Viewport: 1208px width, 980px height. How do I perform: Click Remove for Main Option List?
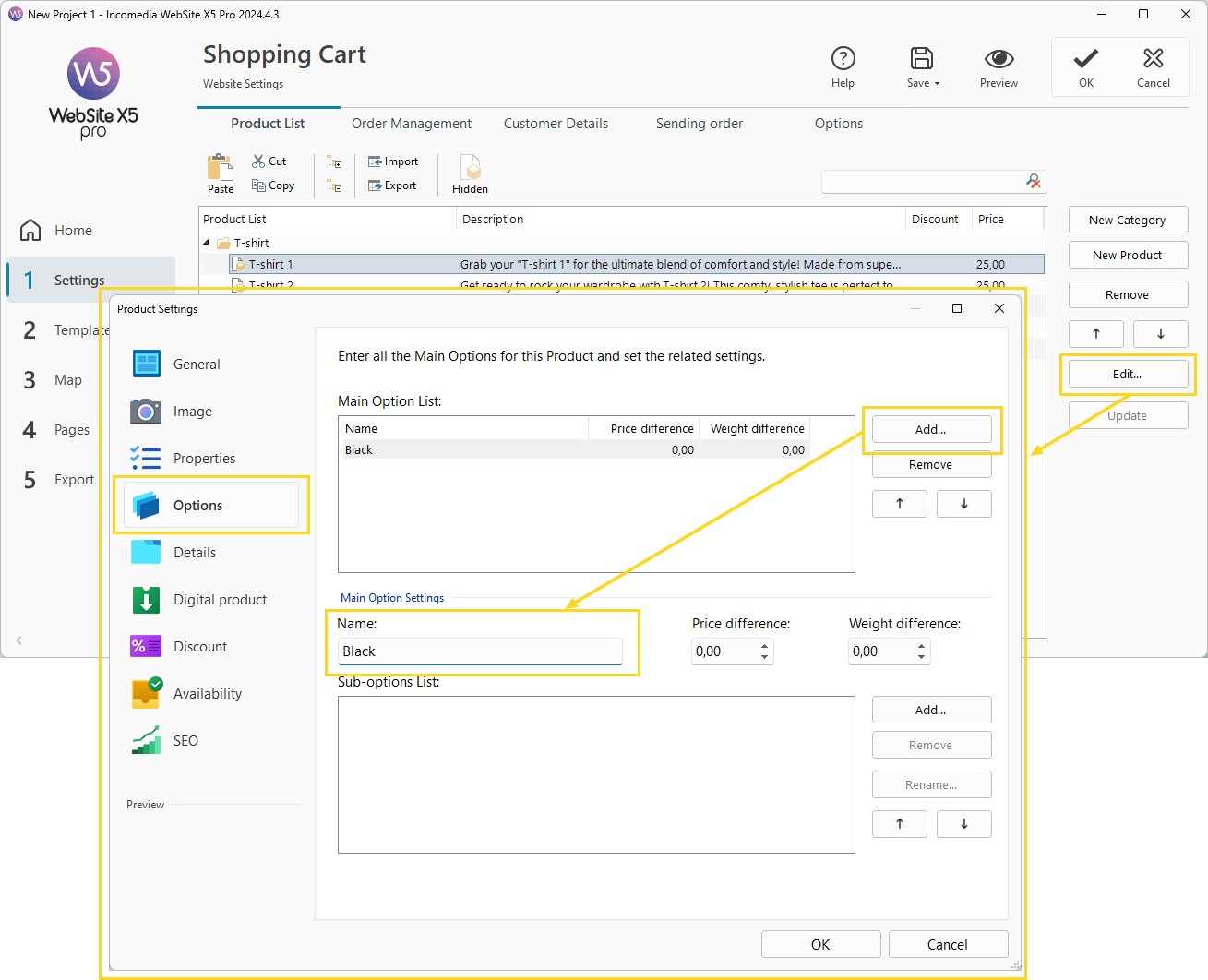pos(931,465)
